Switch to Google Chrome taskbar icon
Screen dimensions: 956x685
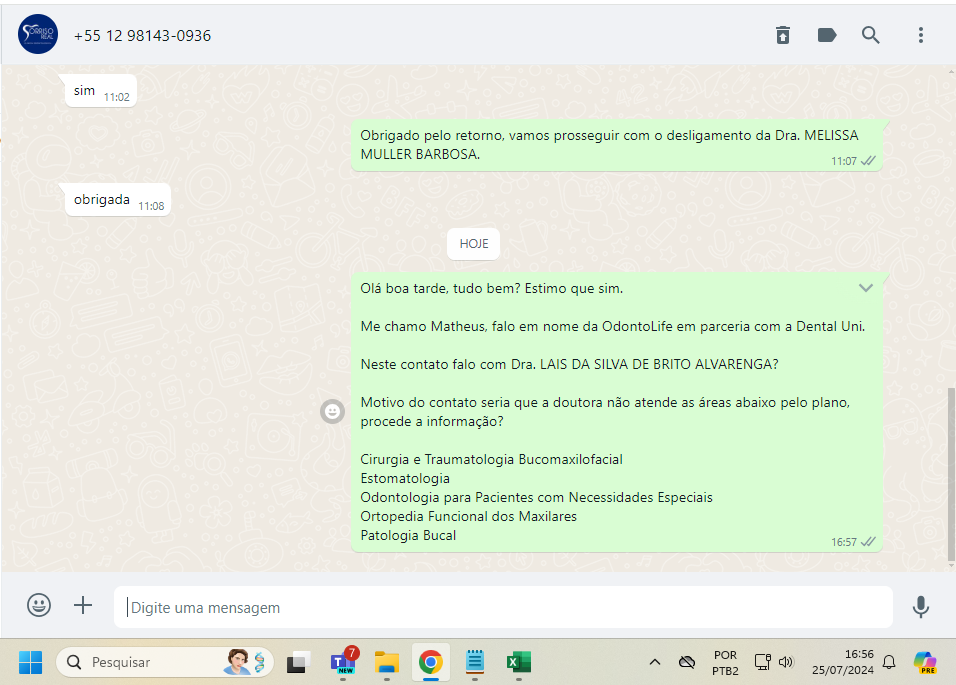431,662
